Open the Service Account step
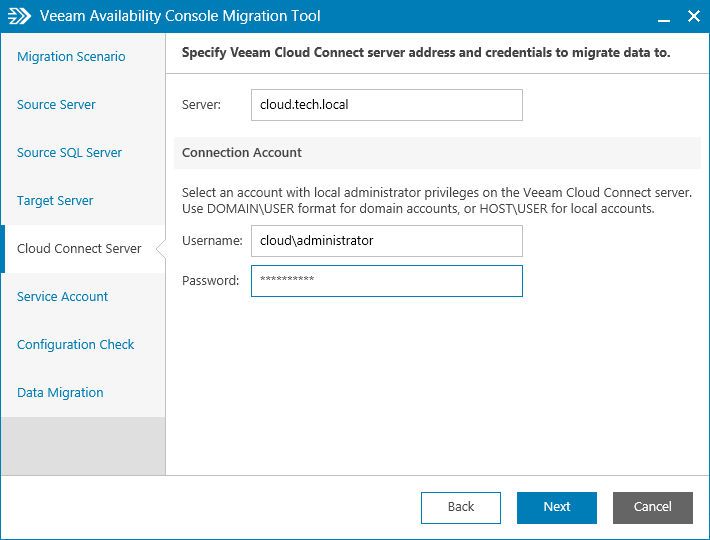 coord(62,297)
